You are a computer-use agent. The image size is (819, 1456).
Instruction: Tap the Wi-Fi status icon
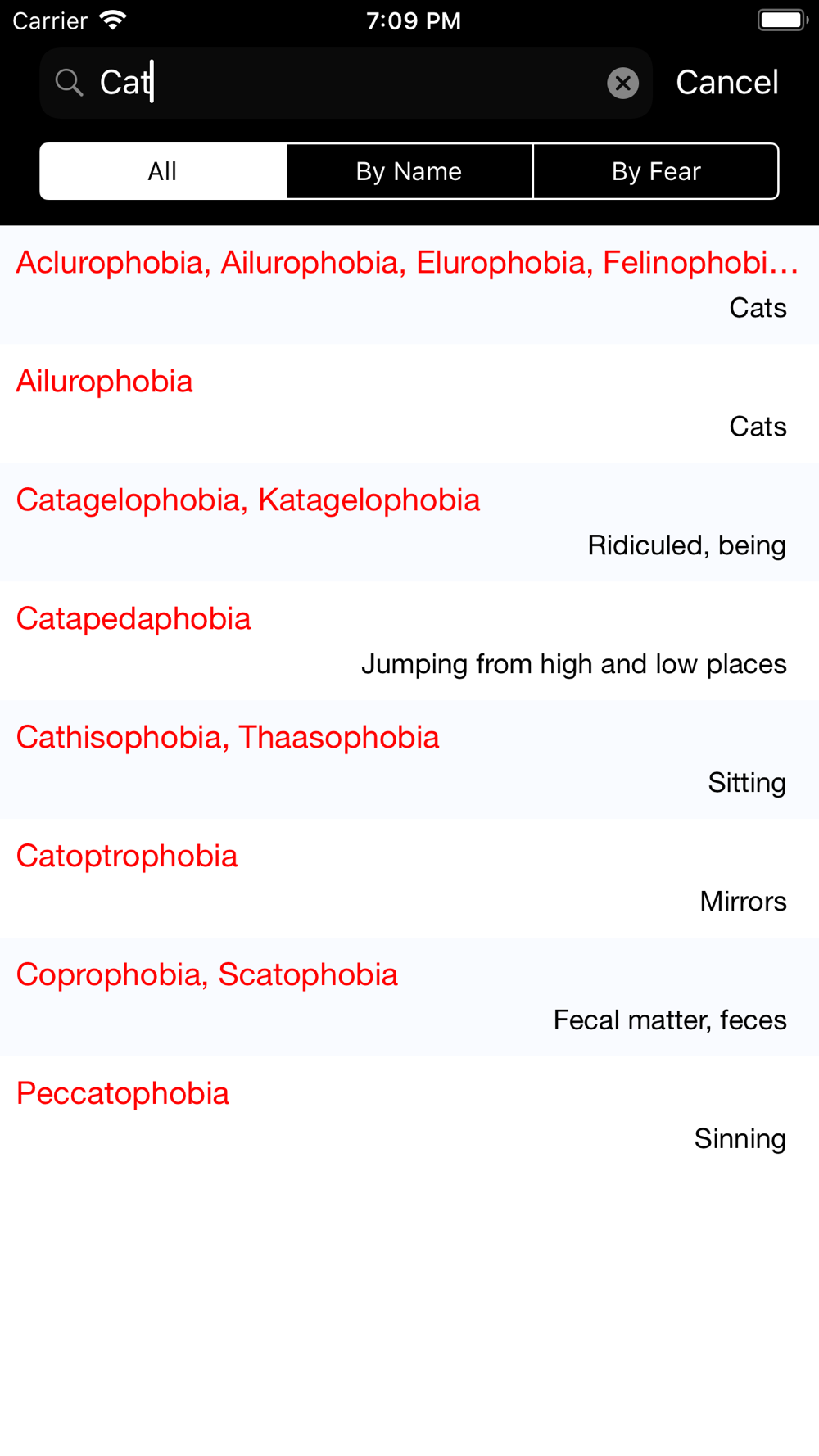[113, 20]
